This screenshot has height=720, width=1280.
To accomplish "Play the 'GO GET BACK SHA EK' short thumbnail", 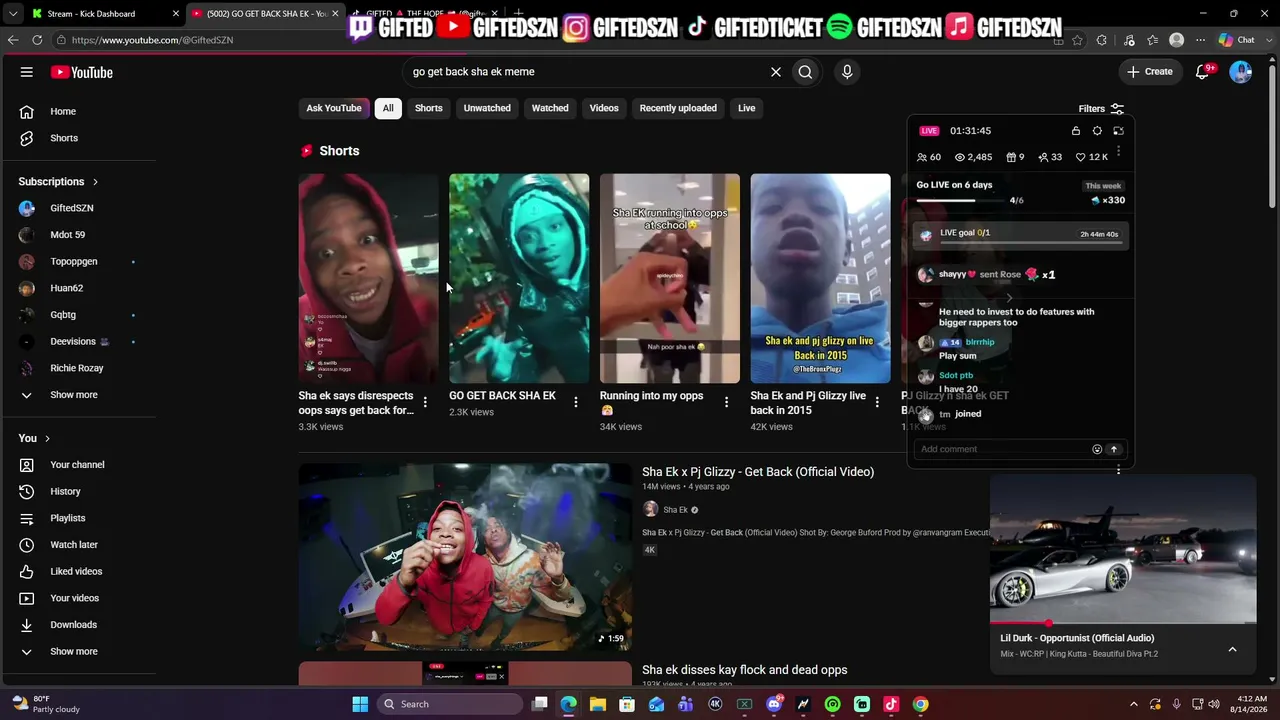I will (519, 278).
